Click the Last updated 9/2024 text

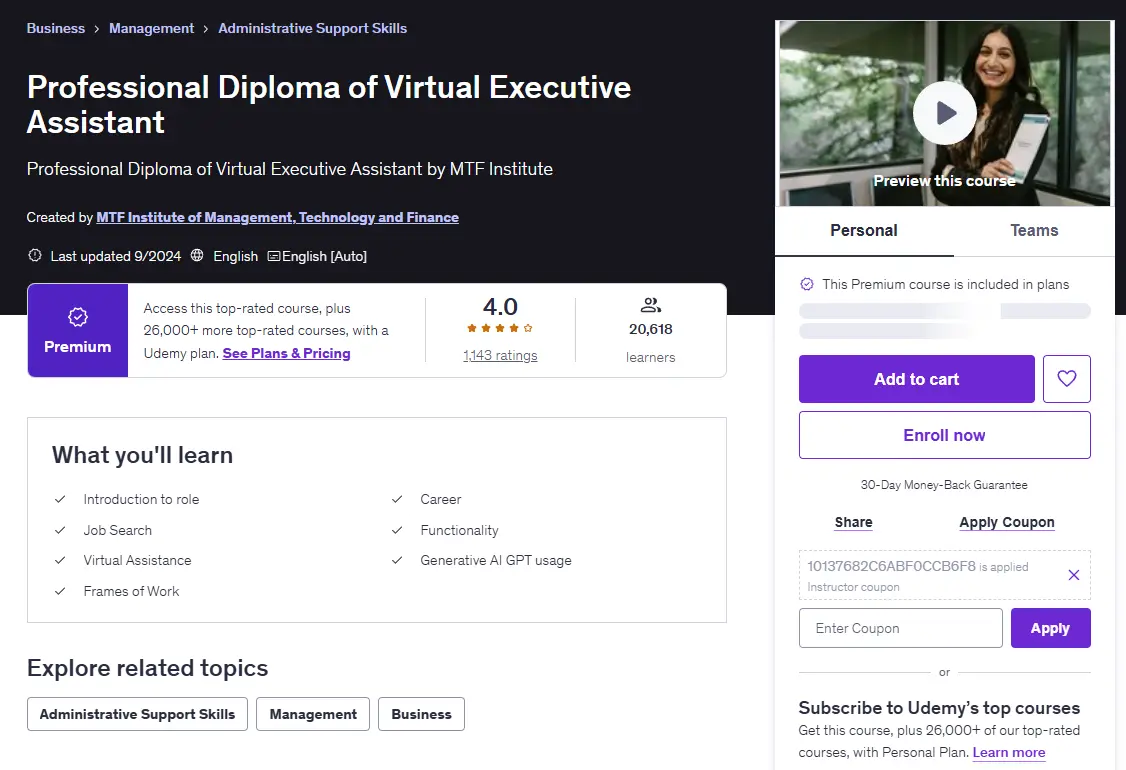[116, 256]
